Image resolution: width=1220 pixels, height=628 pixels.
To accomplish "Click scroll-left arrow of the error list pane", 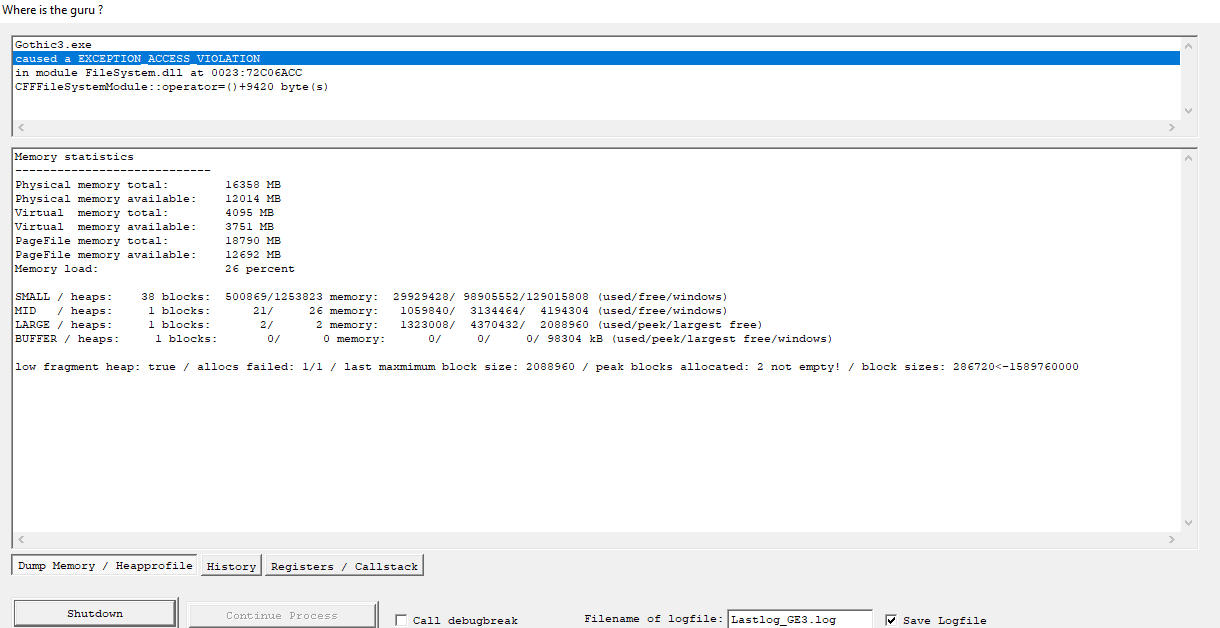I will pyautogui.click(x=20, y=128).
